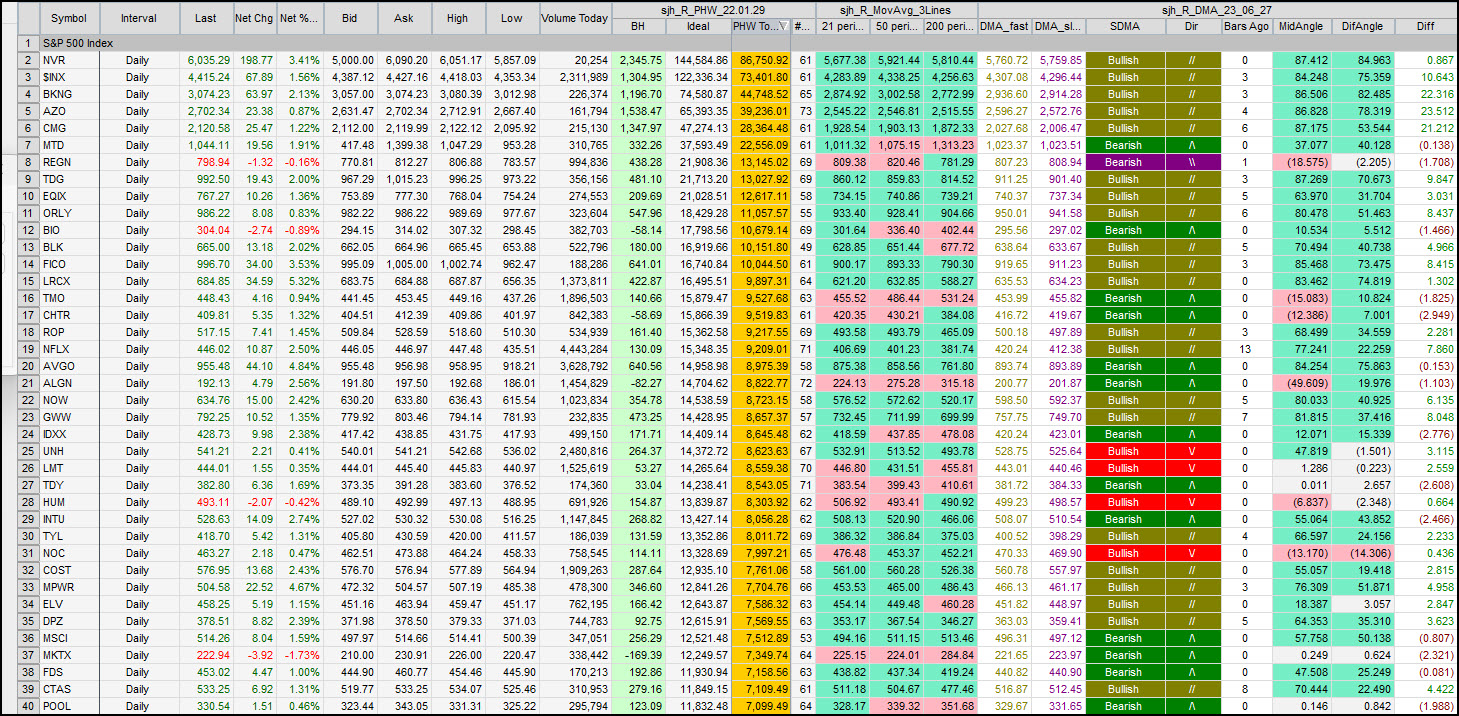Screen dimensions: 1459x716
Task: Select the sjh_R_MovAvg_3Lines indicator group header
Action: tap(896, 10)
